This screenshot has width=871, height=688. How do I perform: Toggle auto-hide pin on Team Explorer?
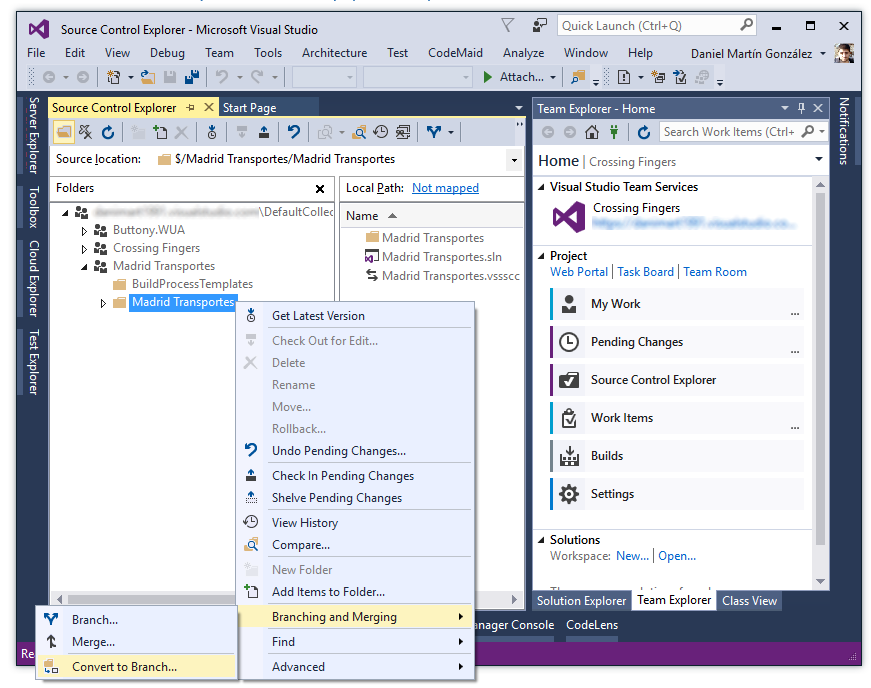(801, 108)
